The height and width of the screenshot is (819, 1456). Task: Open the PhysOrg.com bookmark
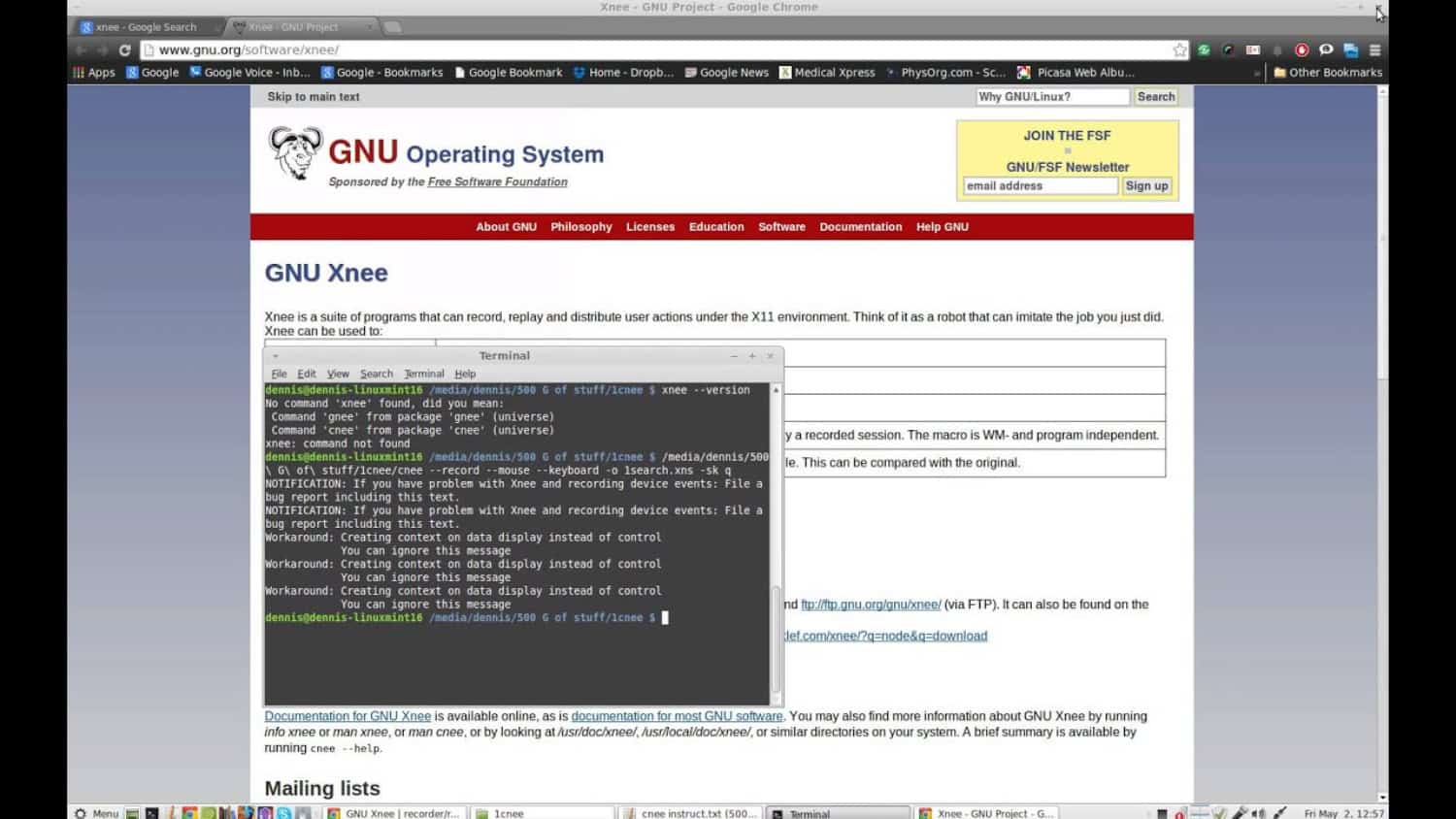(x=945, y=72)
